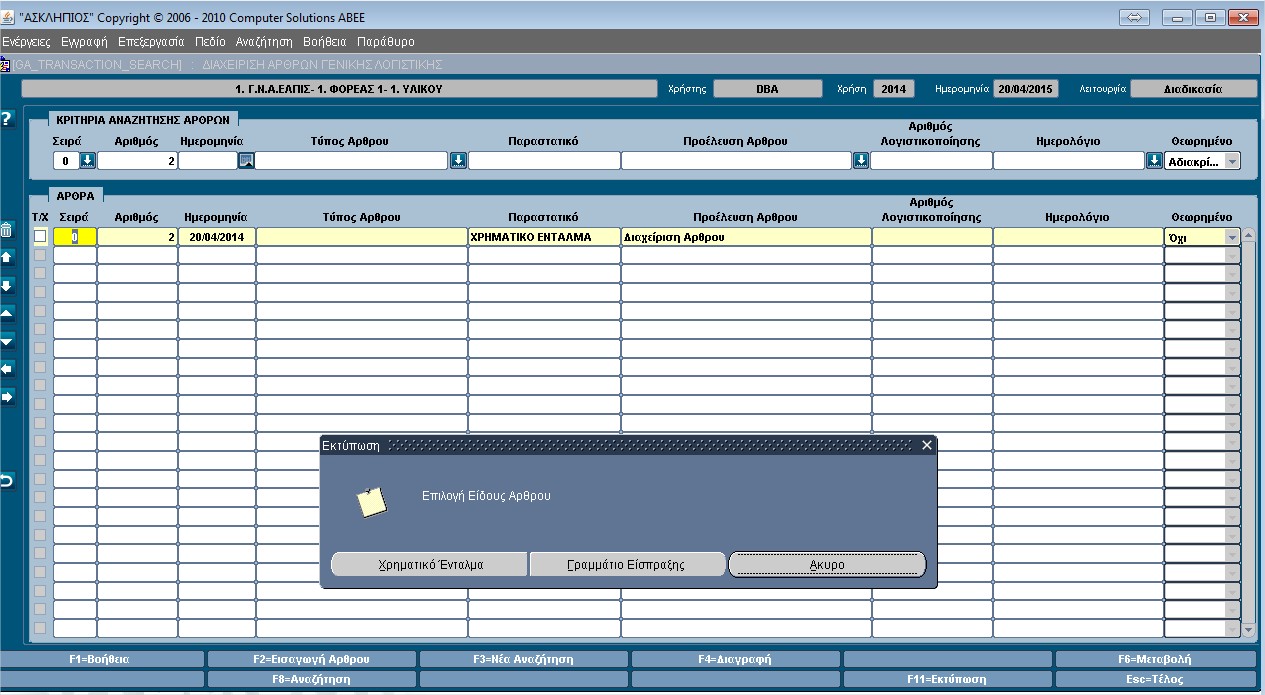The height and width of the screenshot is (695, 1265).
Task: Expand the Θεωρημένο 'Αδιακρί...' combo box
Action: 1232,161
